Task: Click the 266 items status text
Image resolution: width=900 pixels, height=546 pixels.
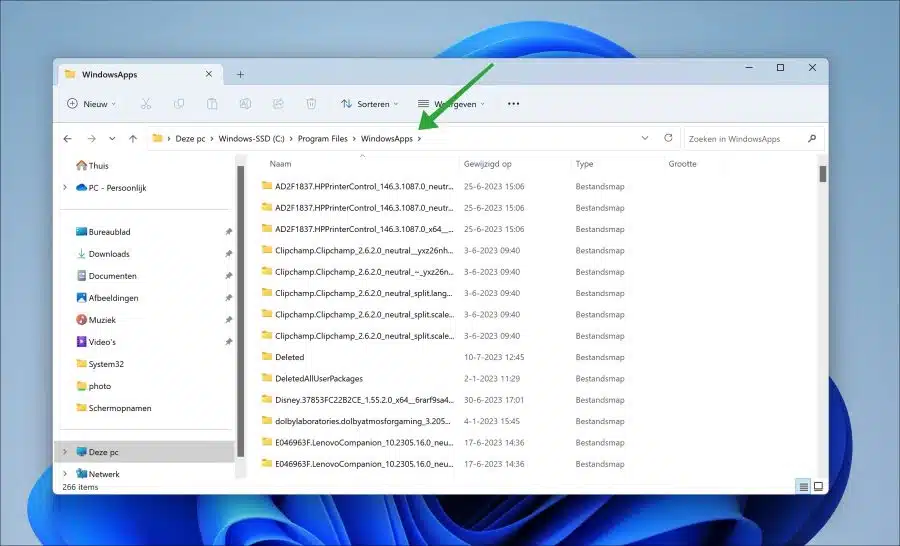Action: (80, 487)
